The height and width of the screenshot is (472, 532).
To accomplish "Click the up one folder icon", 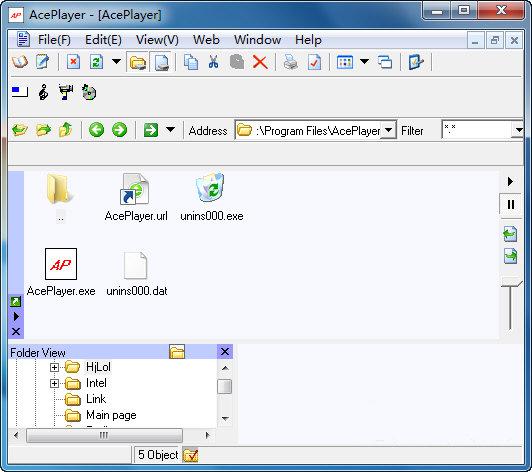I will pyautogui.click(x=65, y=130).
